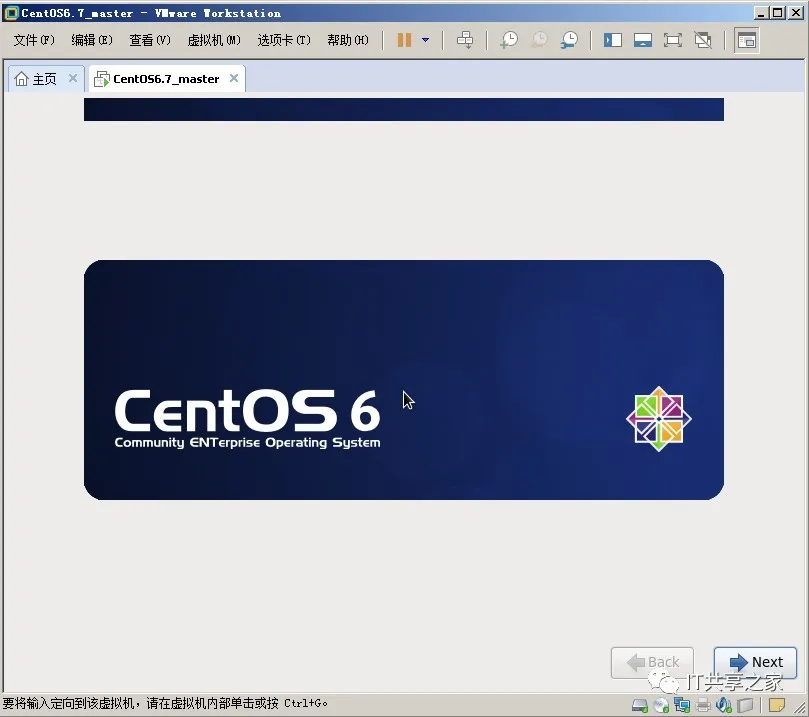The image size is (809, 717).
Task: Switch to Unity mode icon
Action: 703,40
